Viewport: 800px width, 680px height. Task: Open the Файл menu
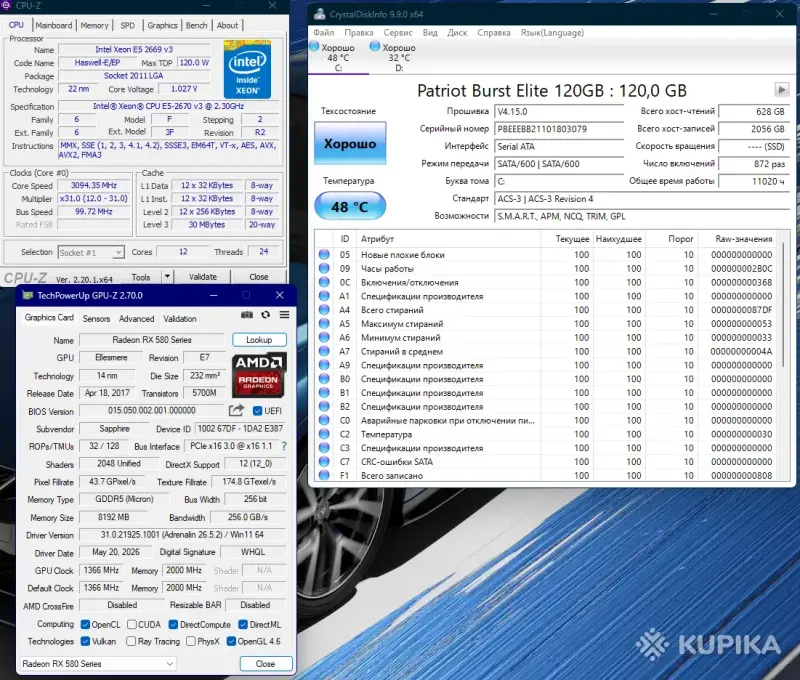[x=323, y=33]
